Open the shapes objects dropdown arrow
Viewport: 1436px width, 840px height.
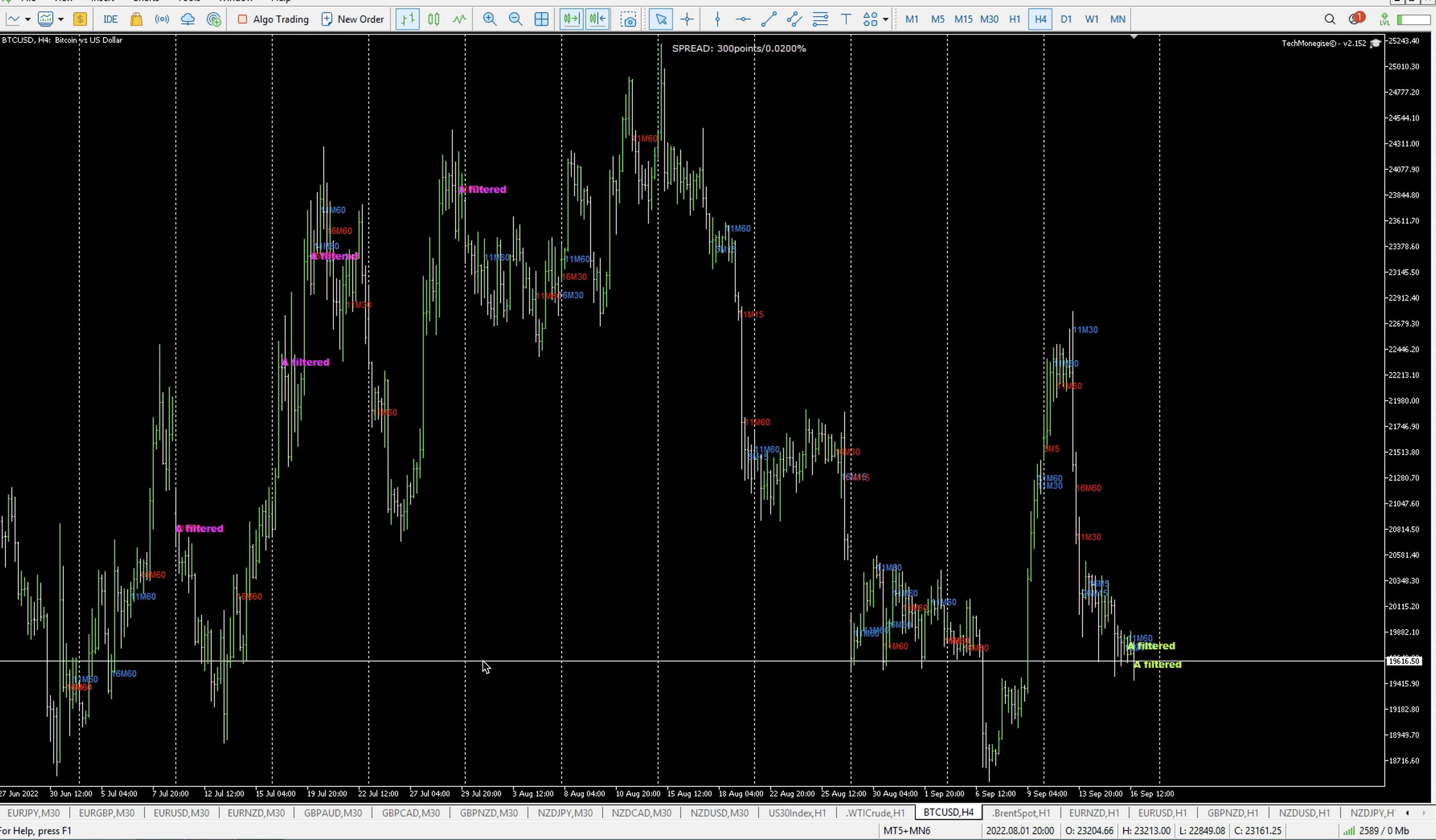tap(885, 19)
